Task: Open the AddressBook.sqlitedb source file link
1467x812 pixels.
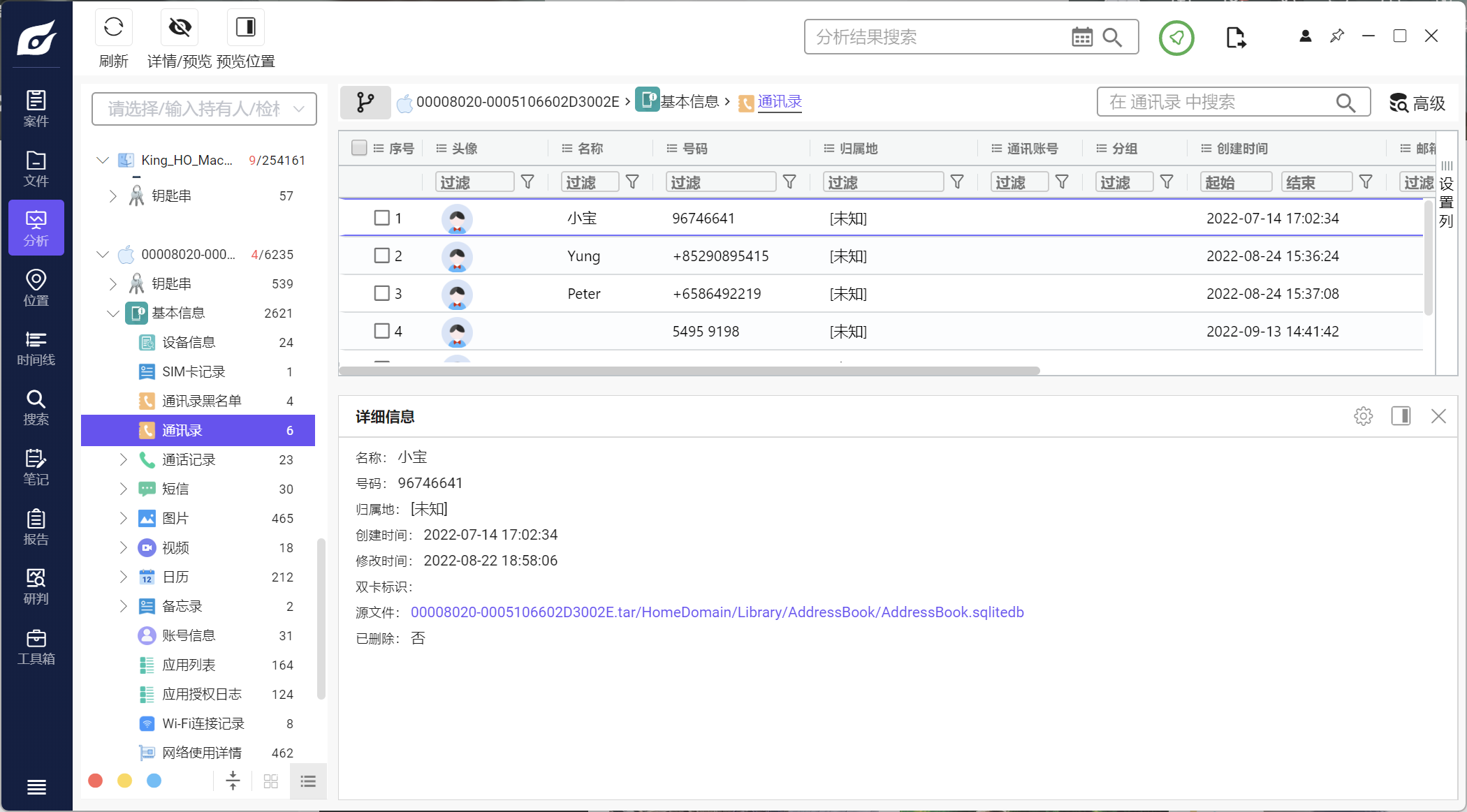Action: click(717, 612)
